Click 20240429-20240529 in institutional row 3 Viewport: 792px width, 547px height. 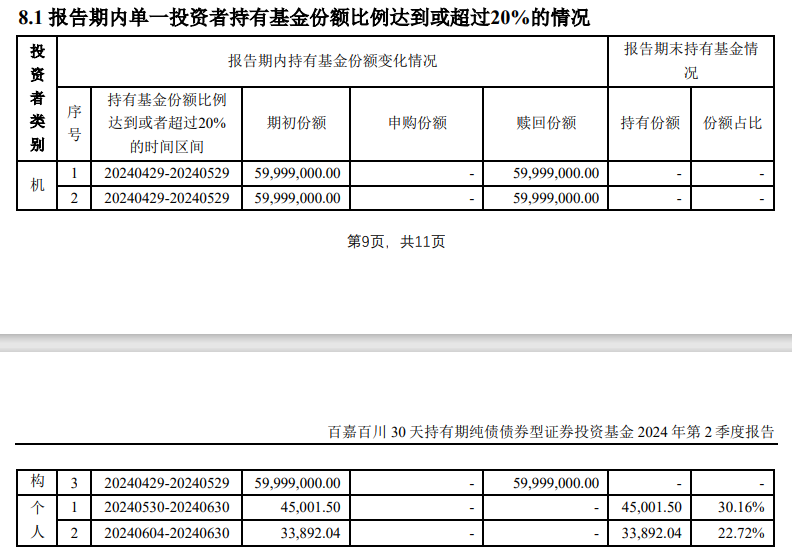[167, 483]
